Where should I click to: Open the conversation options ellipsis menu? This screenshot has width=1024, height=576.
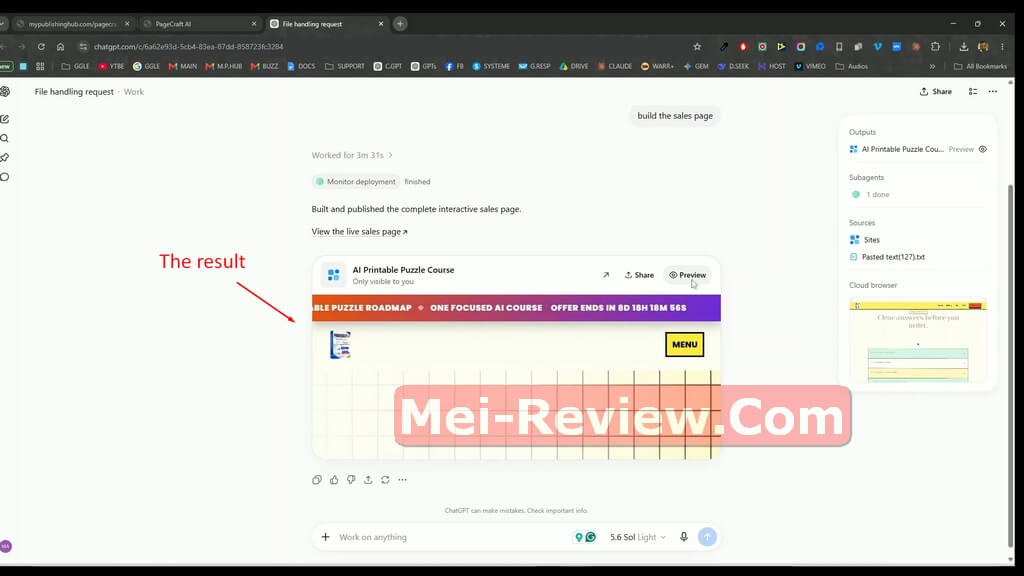tap(993, 91)
